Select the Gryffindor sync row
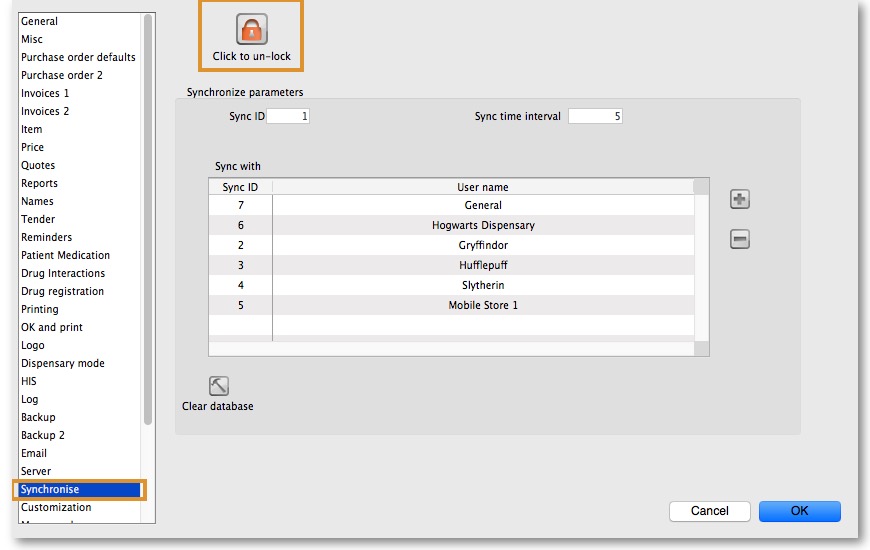 [x=483, y=245]
